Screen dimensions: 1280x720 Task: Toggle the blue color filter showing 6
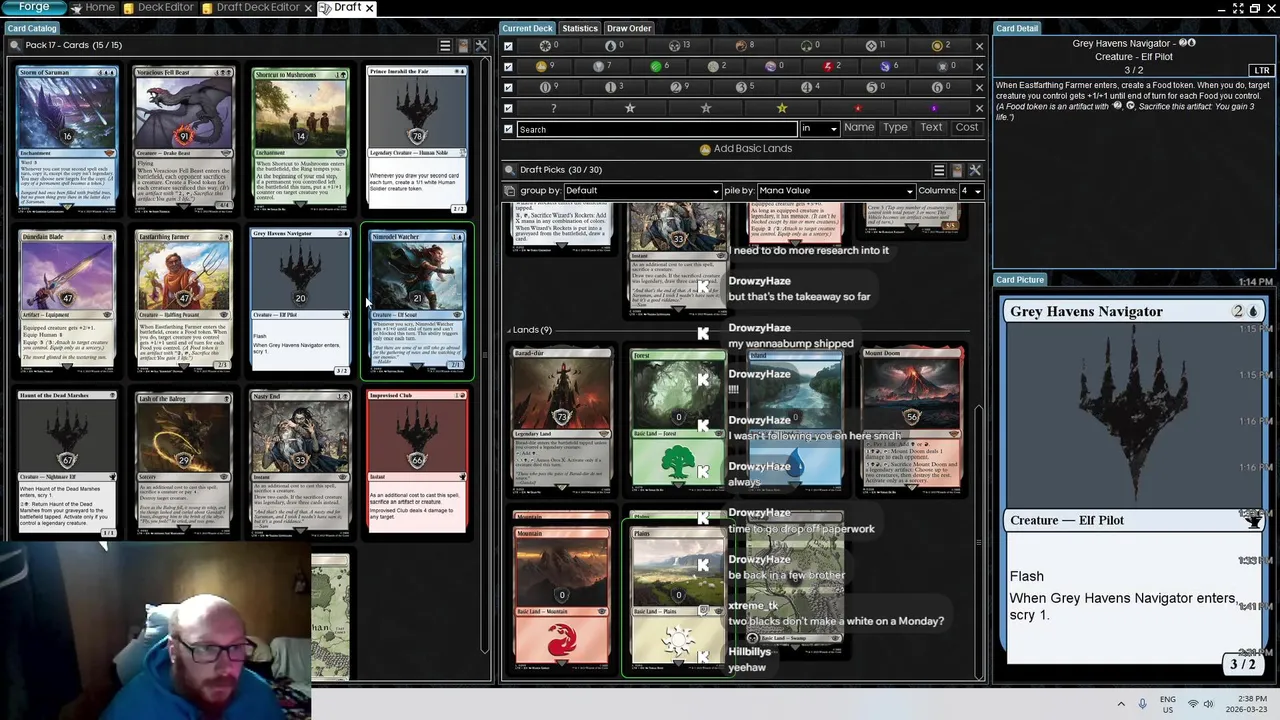(x=888, y=67)
